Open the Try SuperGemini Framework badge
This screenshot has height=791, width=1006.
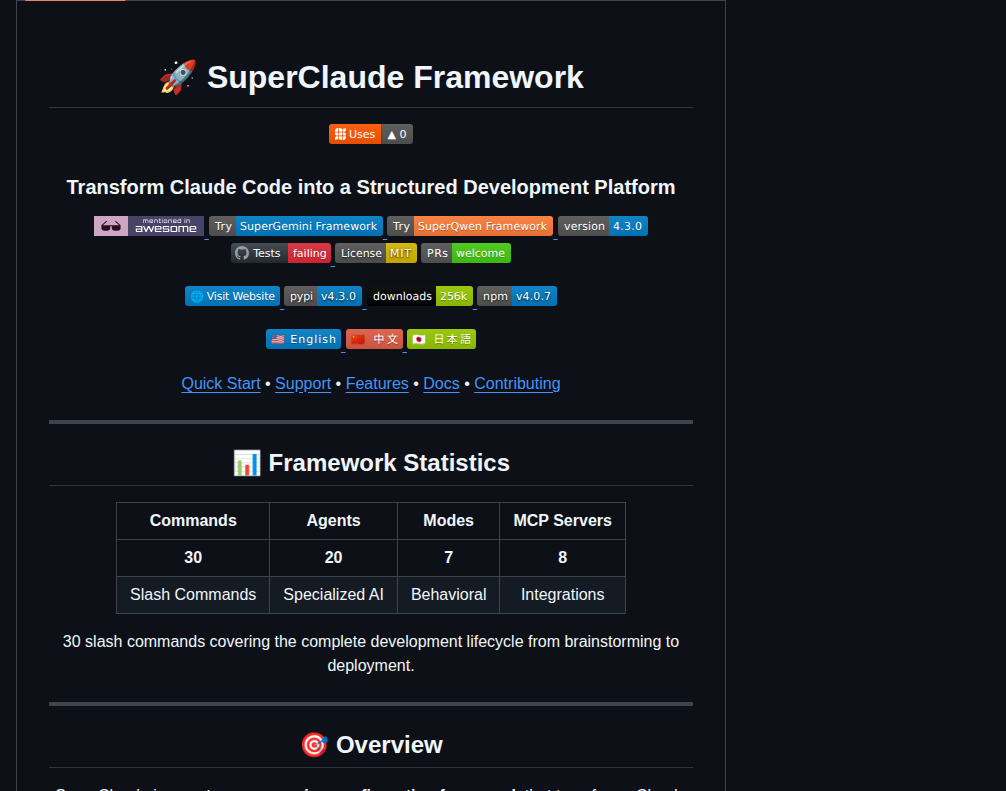click(296, 226)
